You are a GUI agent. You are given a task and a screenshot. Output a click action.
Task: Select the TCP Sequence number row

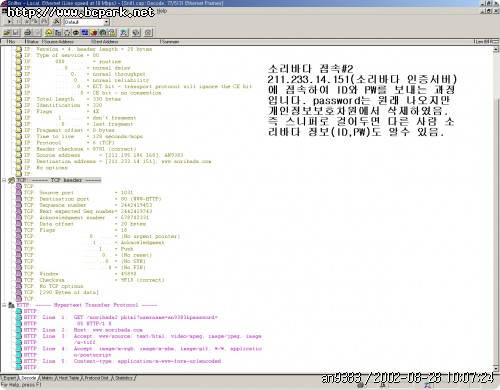click(x=88, y=205)
